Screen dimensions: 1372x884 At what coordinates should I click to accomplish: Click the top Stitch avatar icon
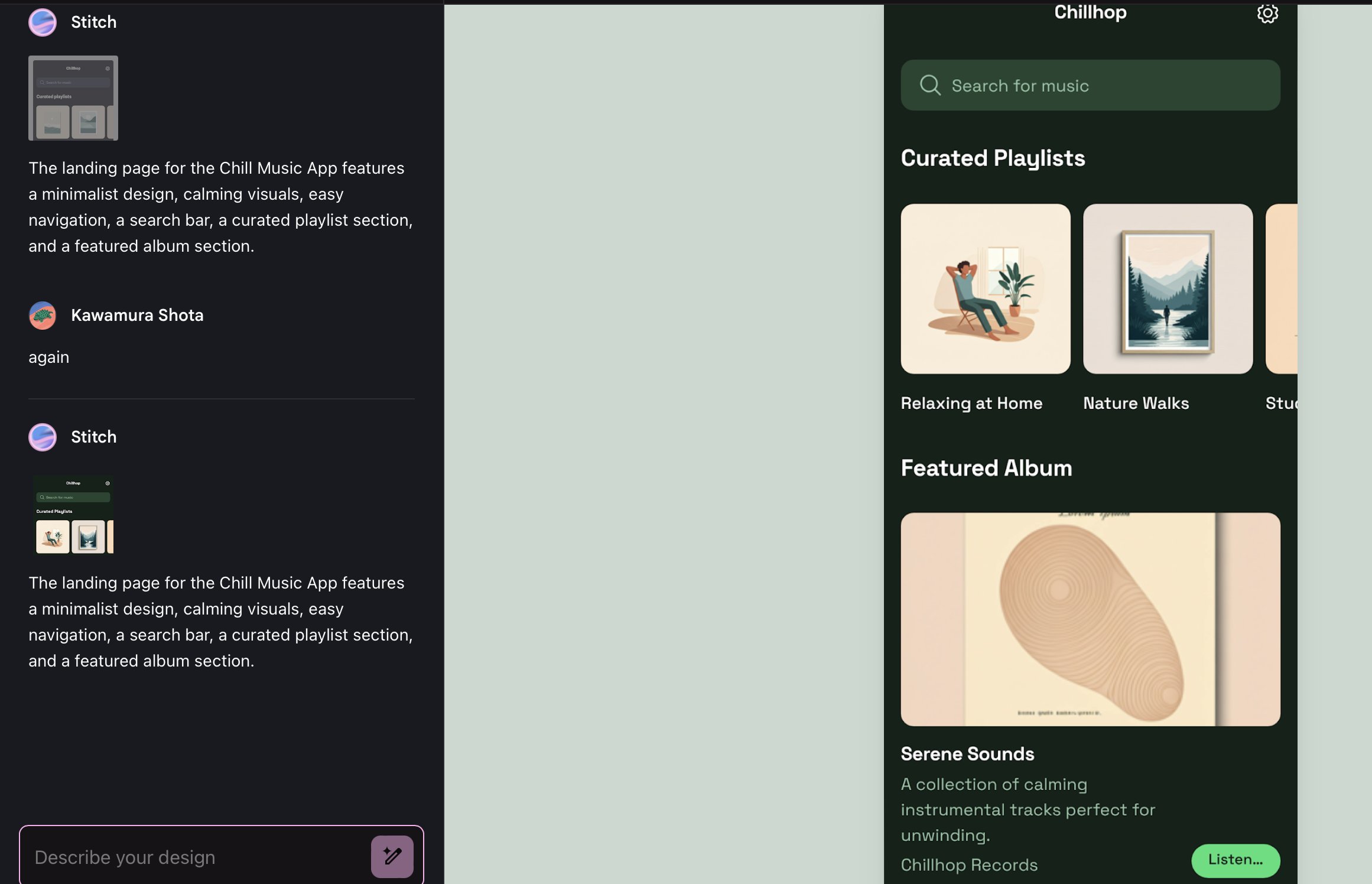tap(43, 22)
